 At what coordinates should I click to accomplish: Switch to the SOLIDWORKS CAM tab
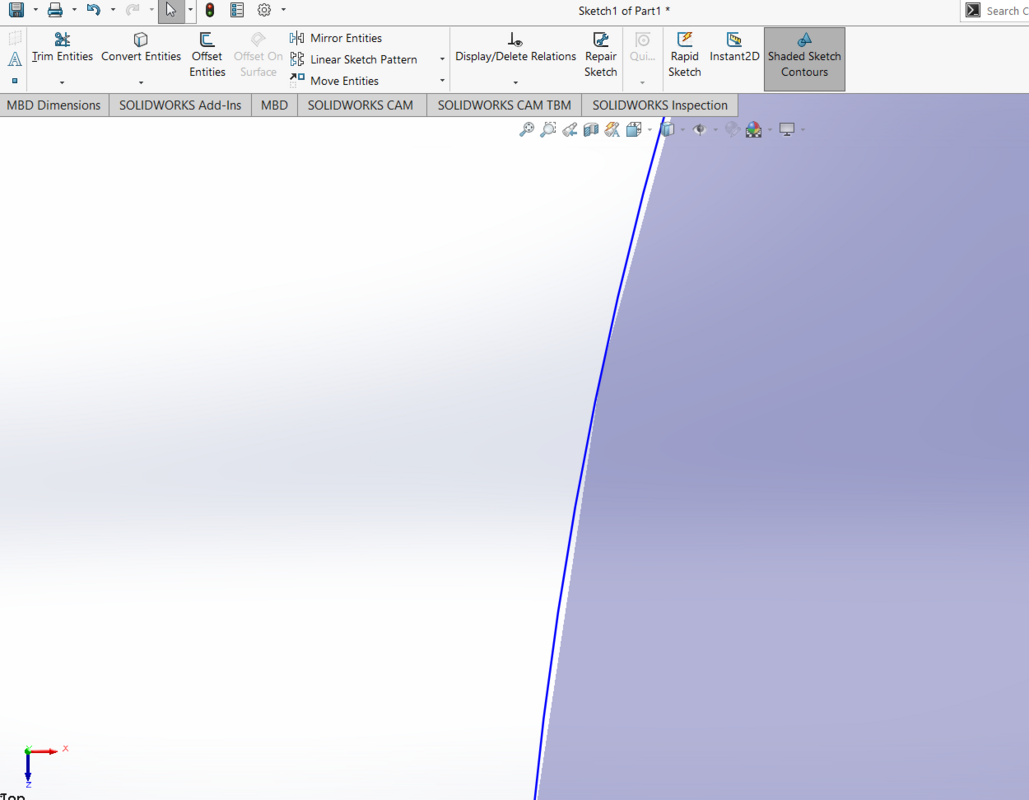click(x=360, y=104)
